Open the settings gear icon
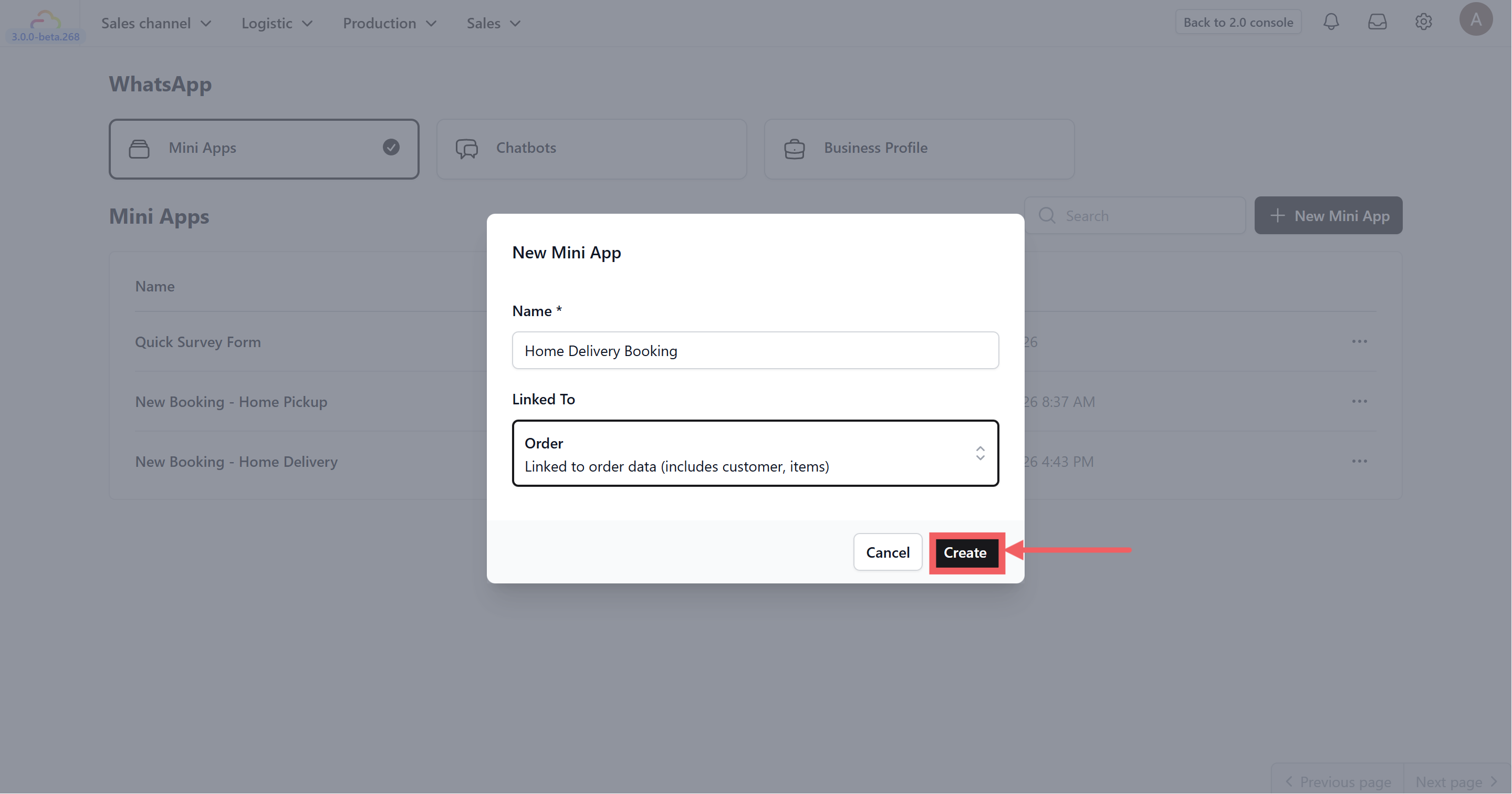Image resolution: width=1512 pixels, height=794 pixels. pos(1423,22)
